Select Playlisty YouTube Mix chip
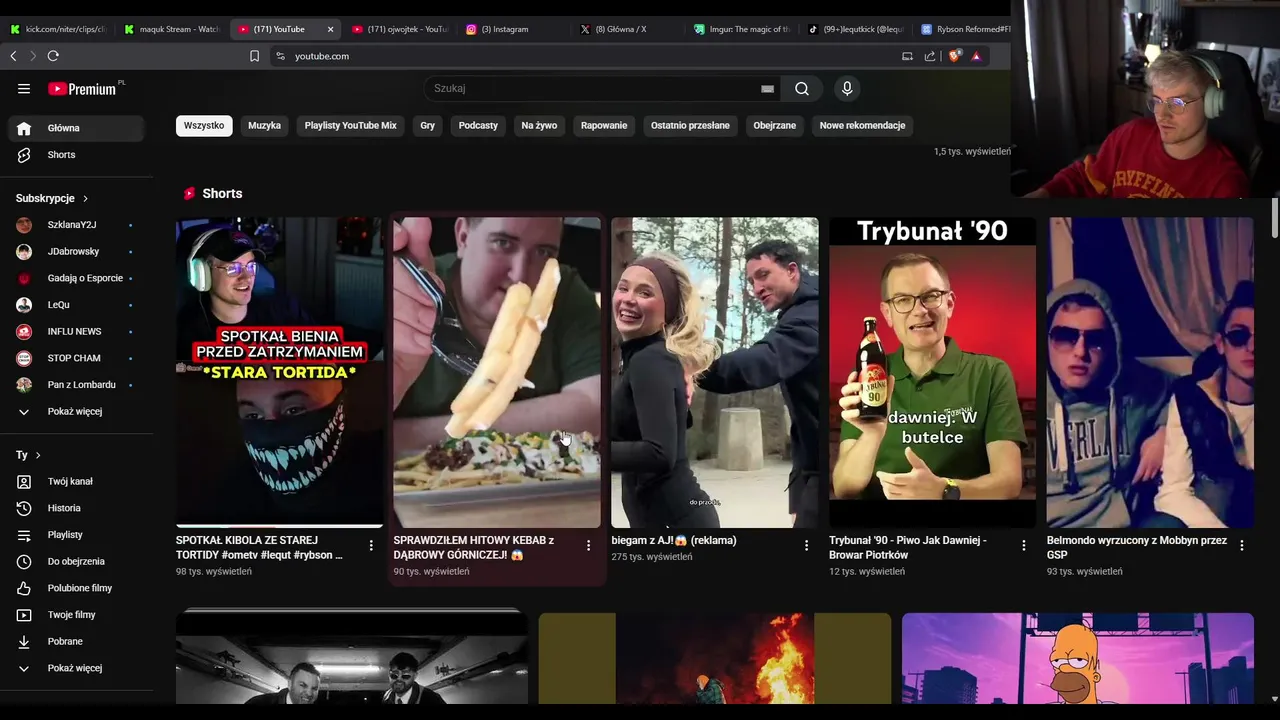1280x720 pixels. click(x=350, y=126)
